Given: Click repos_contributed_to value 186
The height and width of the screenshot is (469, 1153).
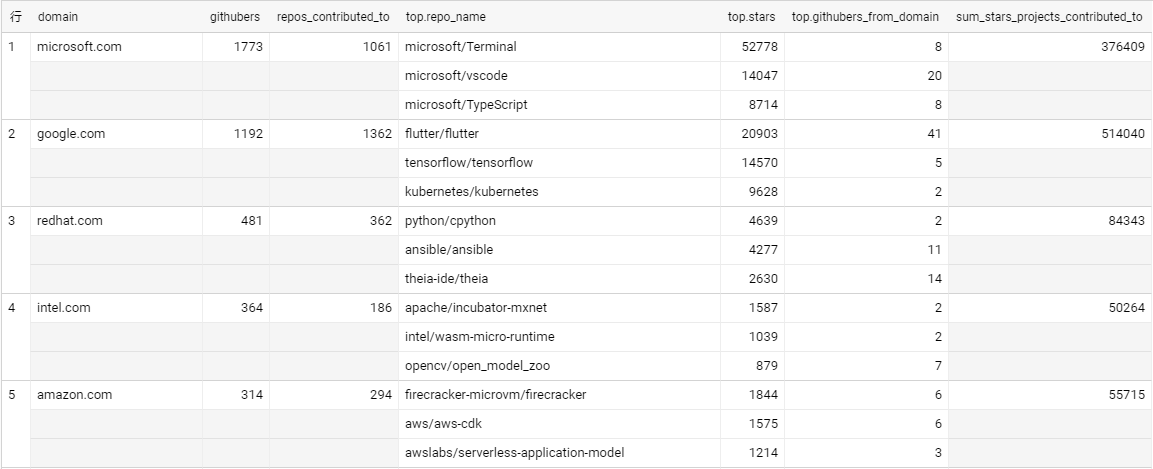Looking at the screenshot, I should [381, 307].
